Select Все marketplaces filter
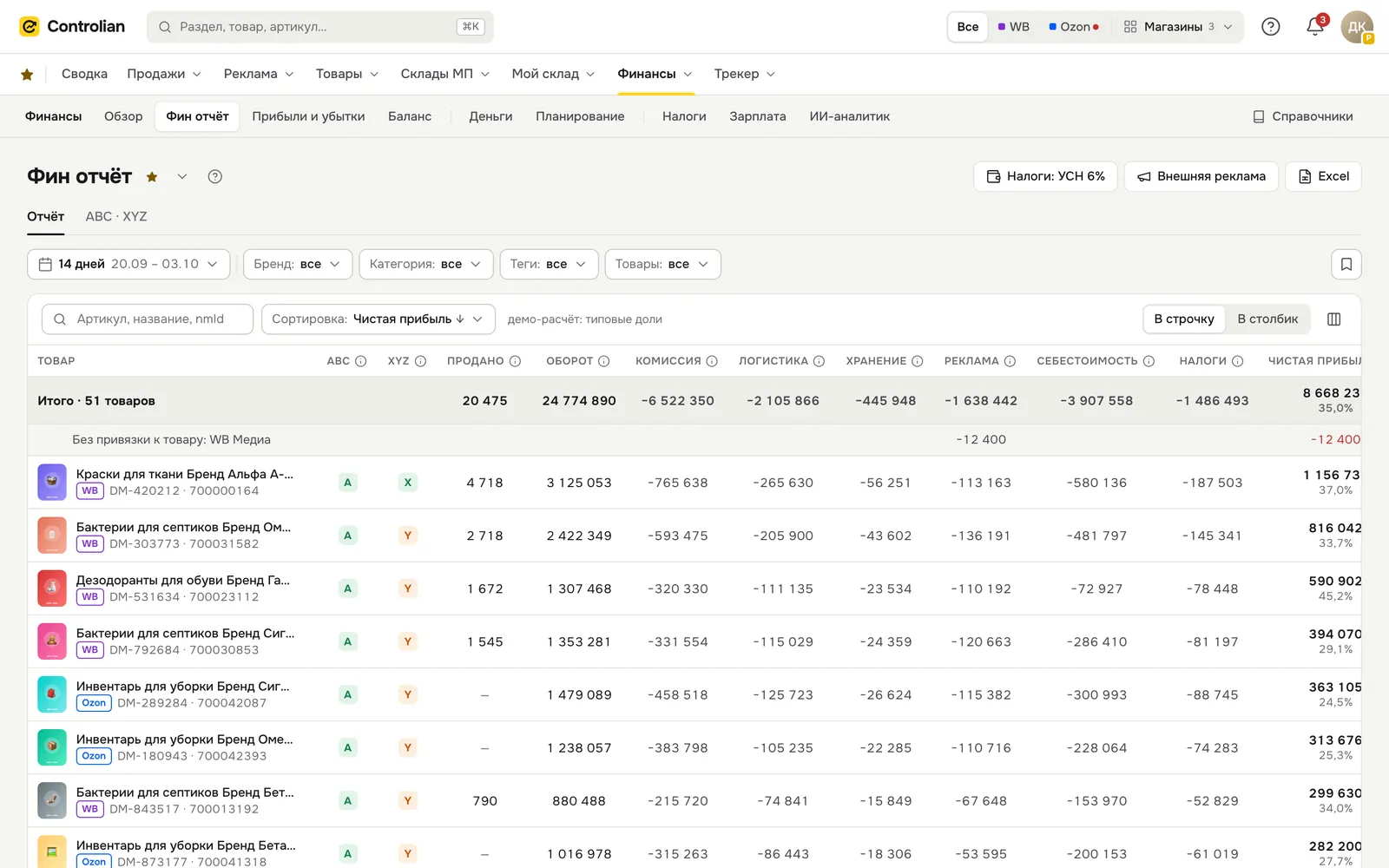Viewport: 1389px width, 868px height. (968, 27)
